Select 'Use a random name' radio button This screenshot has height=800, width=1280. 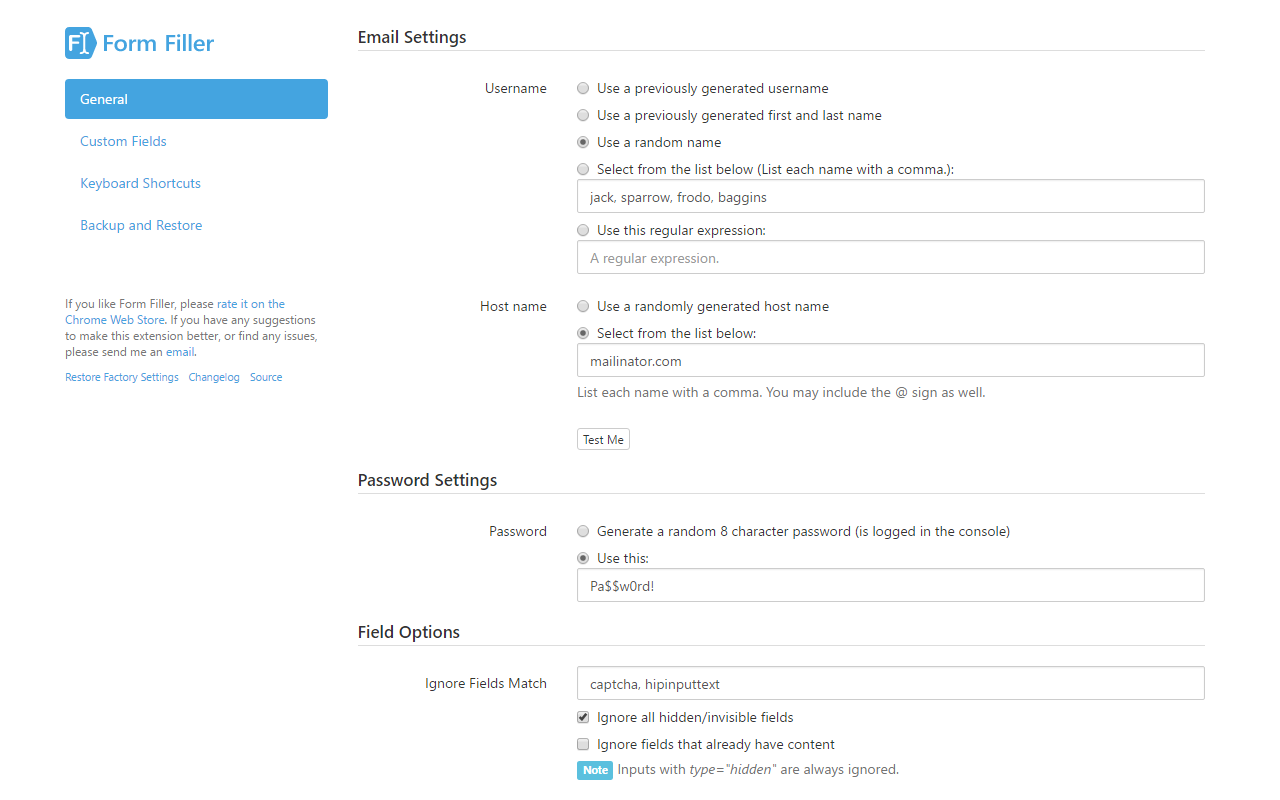click(583, 142)
